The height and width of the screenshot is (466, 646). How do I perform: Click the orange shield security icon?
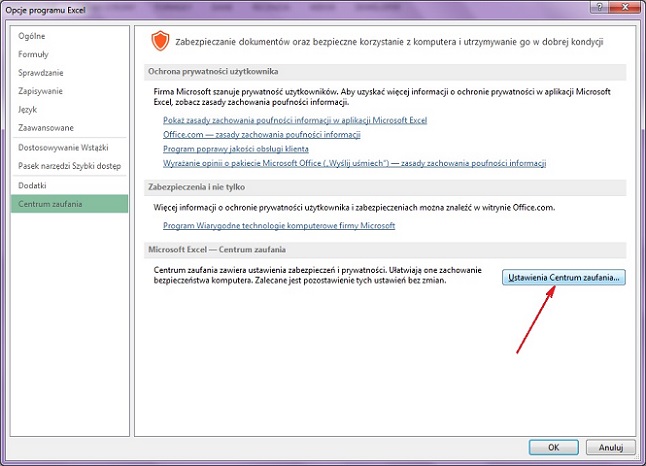160,41
